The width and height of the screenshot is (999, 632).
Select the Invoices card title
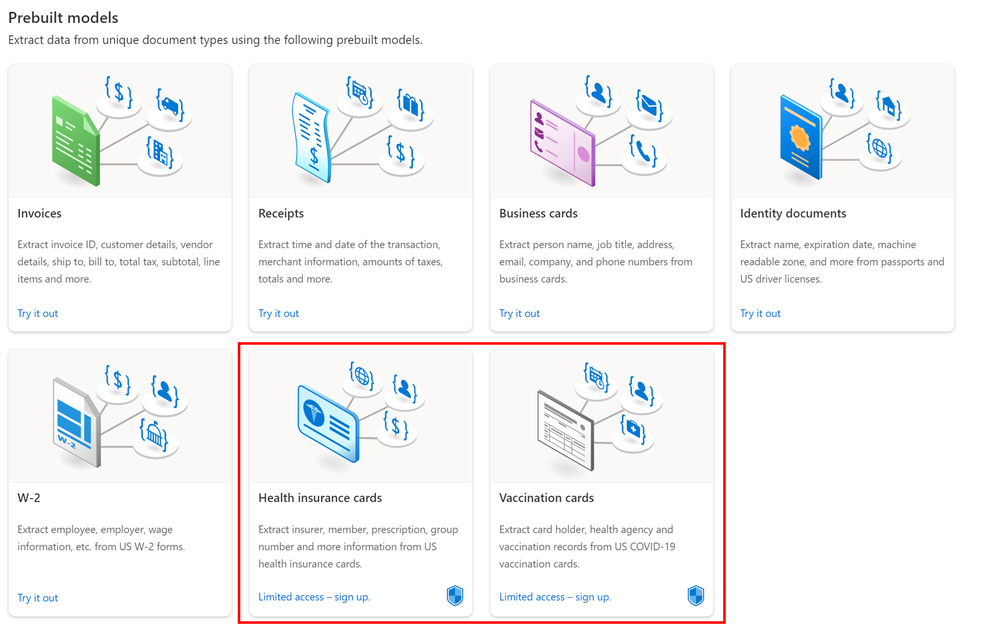click(x=40, y=213)
